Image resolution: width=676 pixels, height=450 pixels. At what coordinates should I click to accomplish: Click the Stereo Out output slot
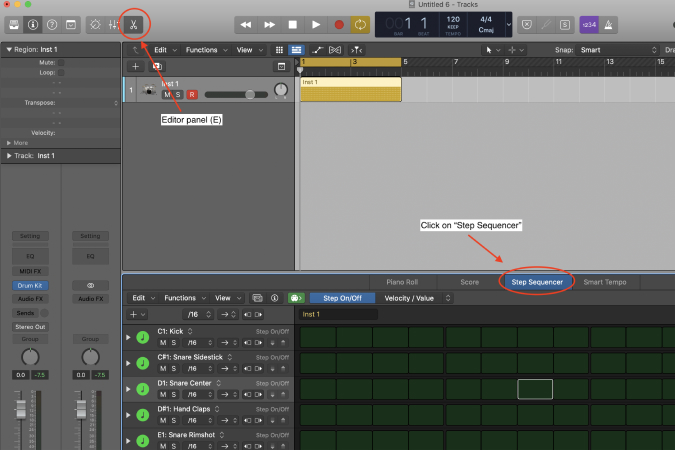(x=30, y=327)
